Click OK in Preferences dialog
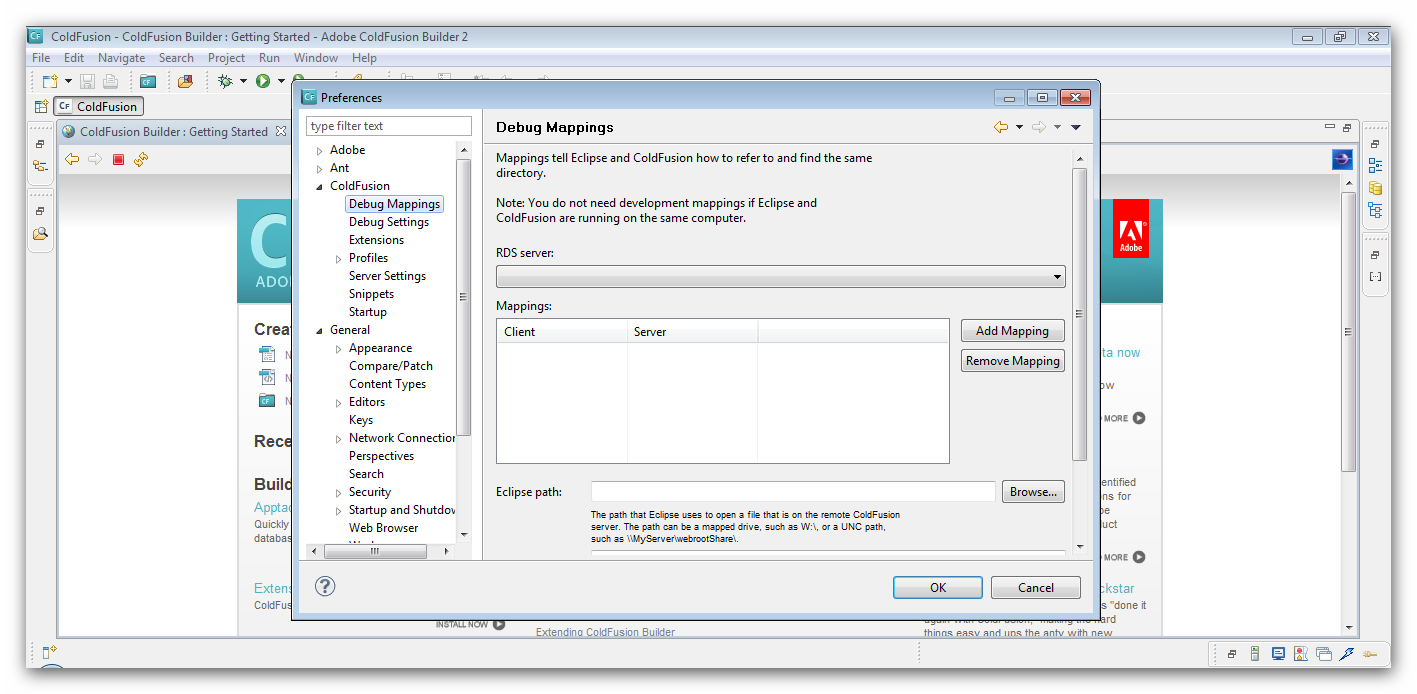The image size is (1417, 694). (938, 588)
